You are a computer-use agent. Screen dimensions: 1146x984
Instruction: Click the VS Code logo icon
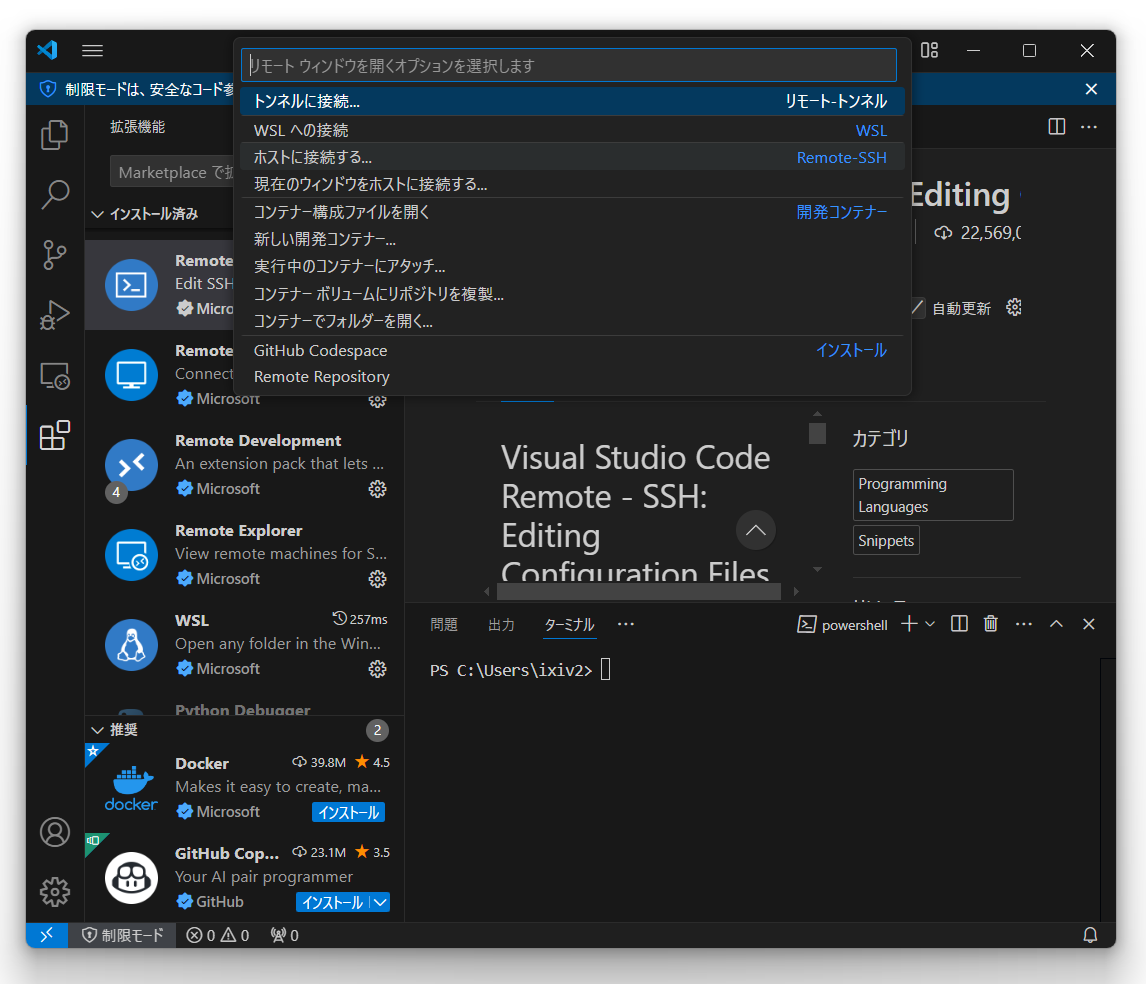pyautogui.click(x=48, y=50)
